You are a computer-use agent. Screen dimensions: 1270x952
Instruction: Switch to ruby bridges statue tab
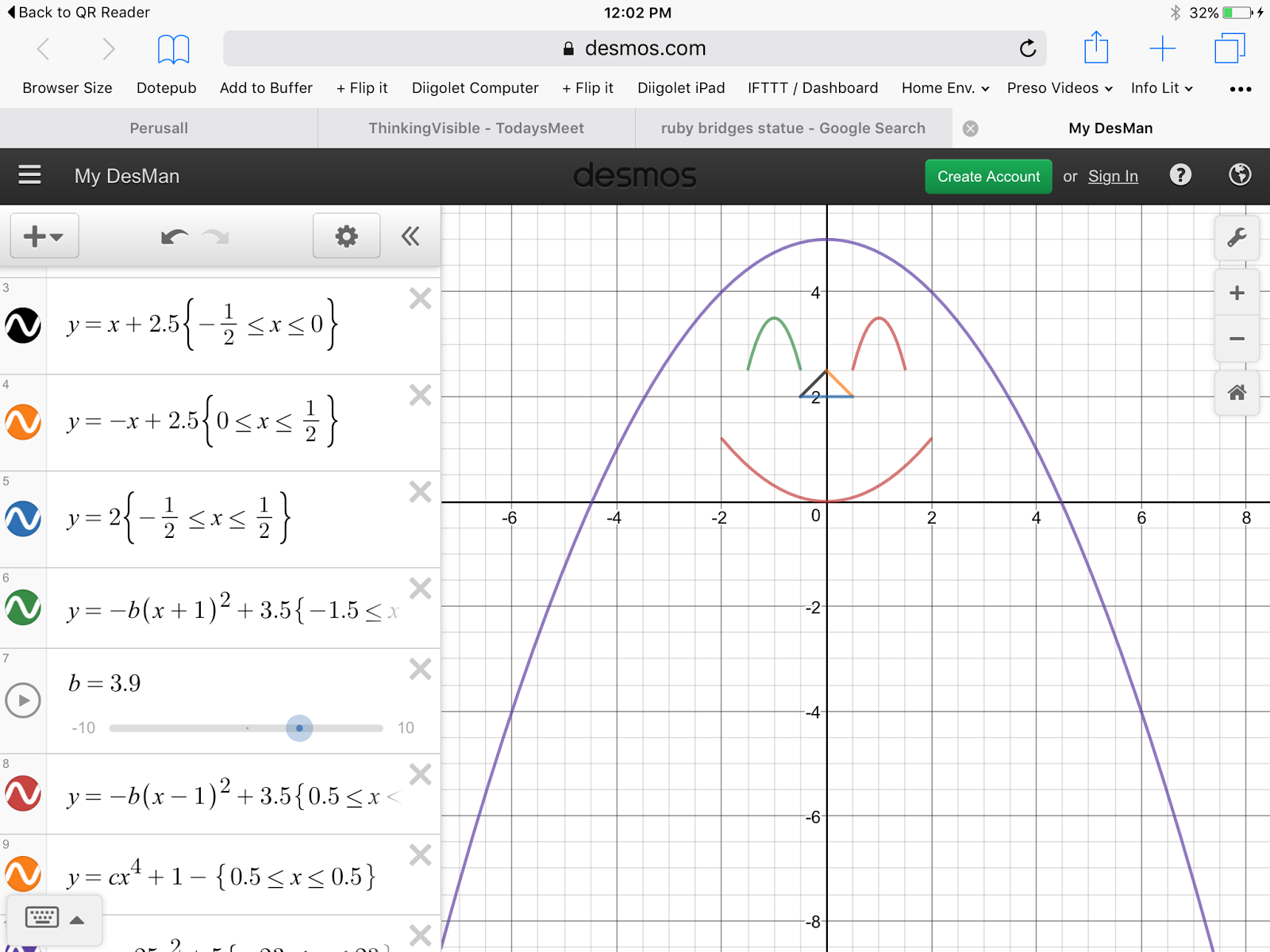794,128
